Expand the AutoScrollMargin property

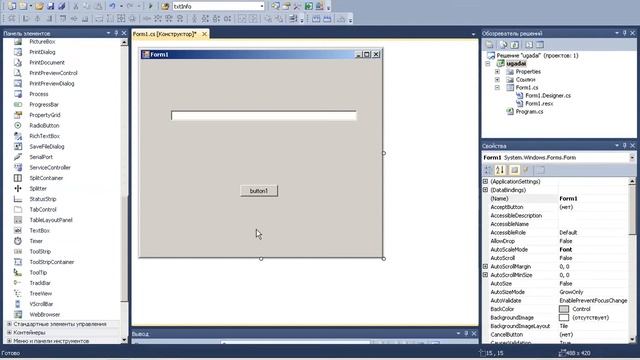coord(485,266)
